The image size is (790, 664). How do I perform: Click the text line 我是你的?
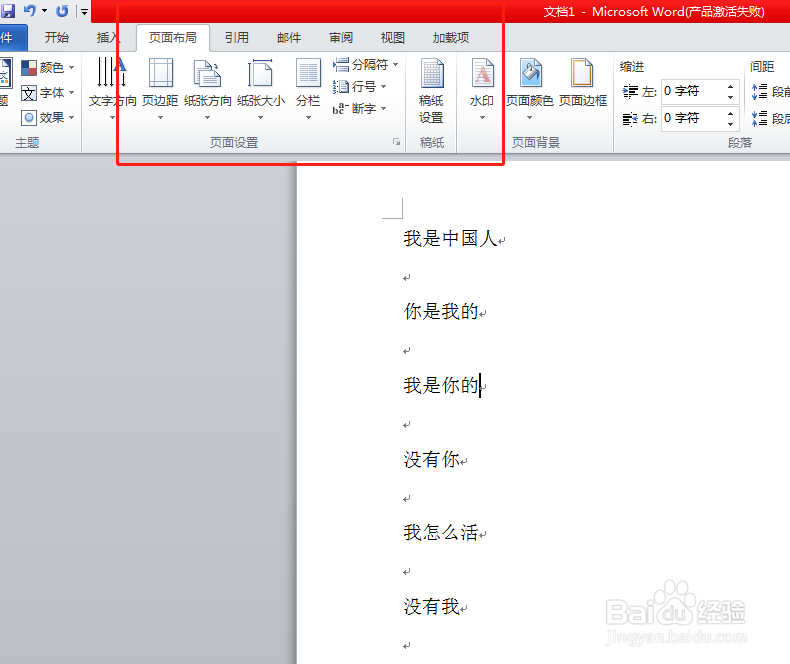pos(441,385)
